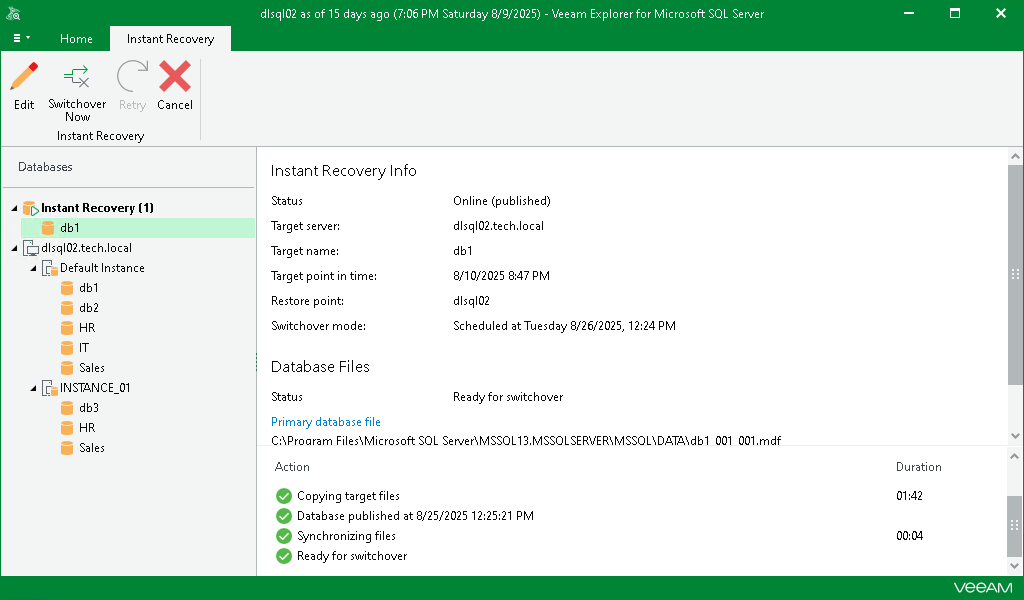
Task: Click the red Cancel icon
Action: point(175,77)
